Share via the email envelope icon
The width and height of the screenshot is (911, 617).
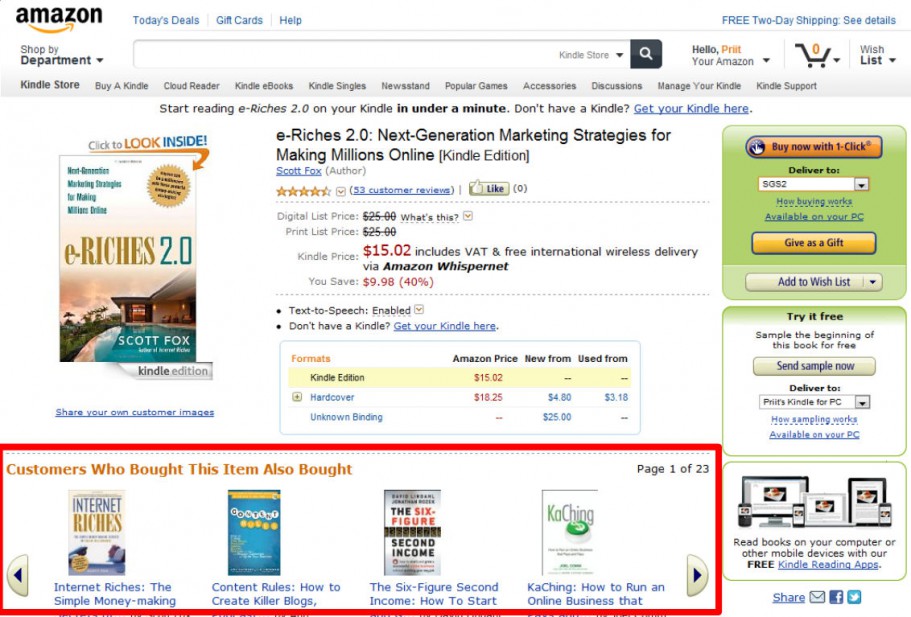pos(817,597)
